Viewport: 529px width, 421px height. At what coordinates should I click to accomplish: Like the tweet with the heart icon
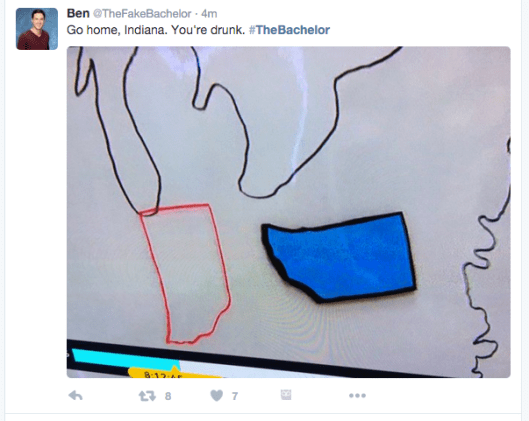pos(217,395)
